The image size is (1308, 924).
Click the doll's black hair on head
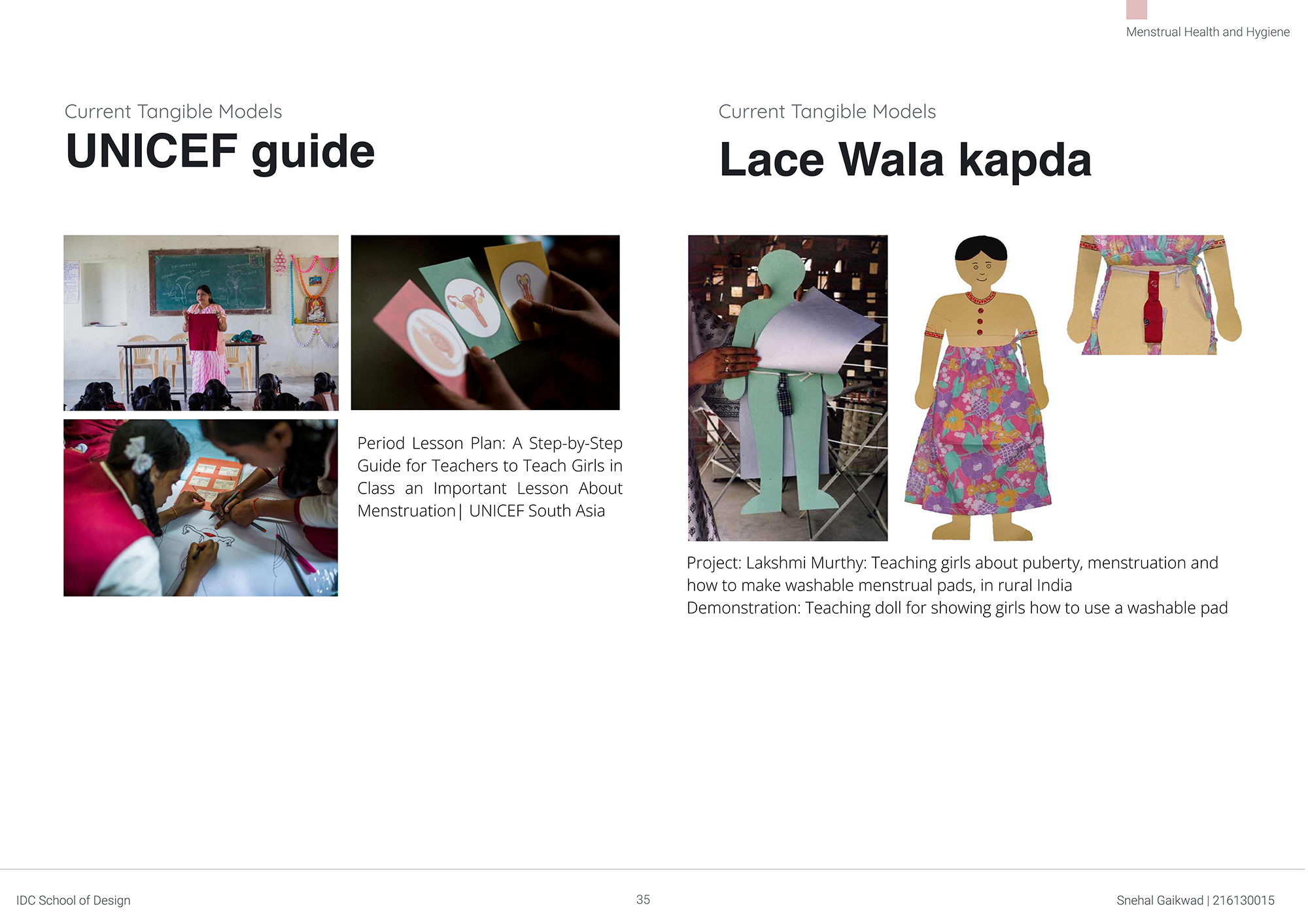[981, 248]
